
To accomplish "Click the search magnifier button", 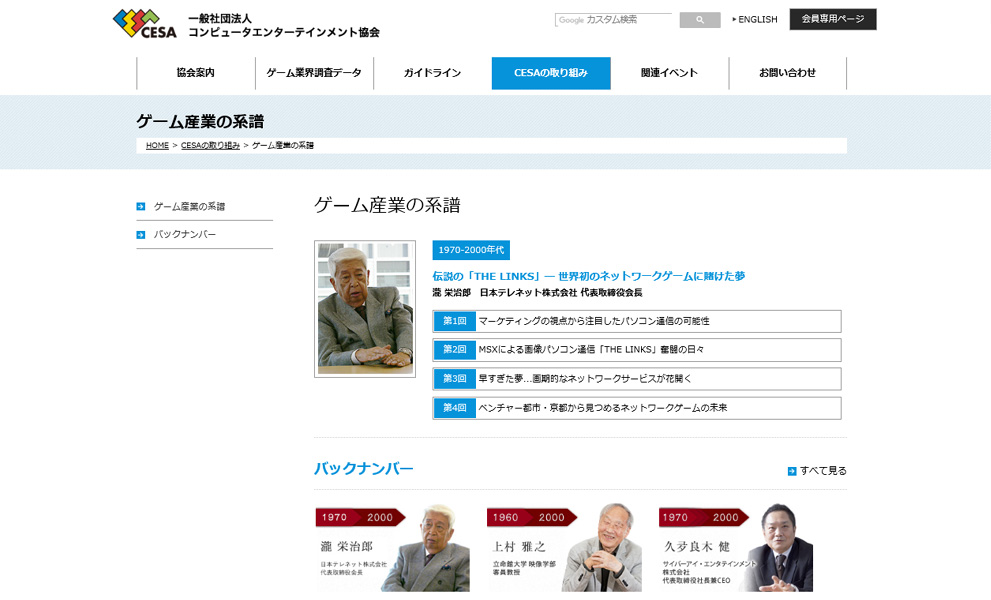I will [700, 20].
